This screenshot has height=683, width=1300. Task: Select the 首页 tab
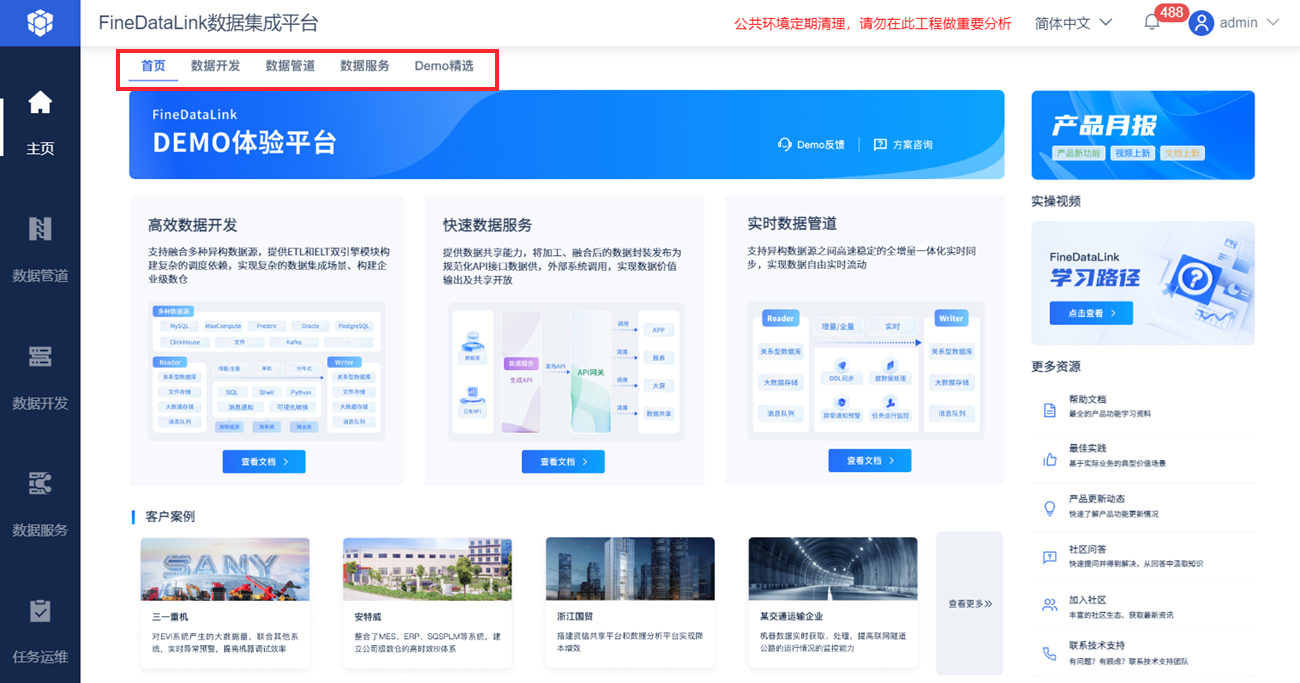[153, 66]
